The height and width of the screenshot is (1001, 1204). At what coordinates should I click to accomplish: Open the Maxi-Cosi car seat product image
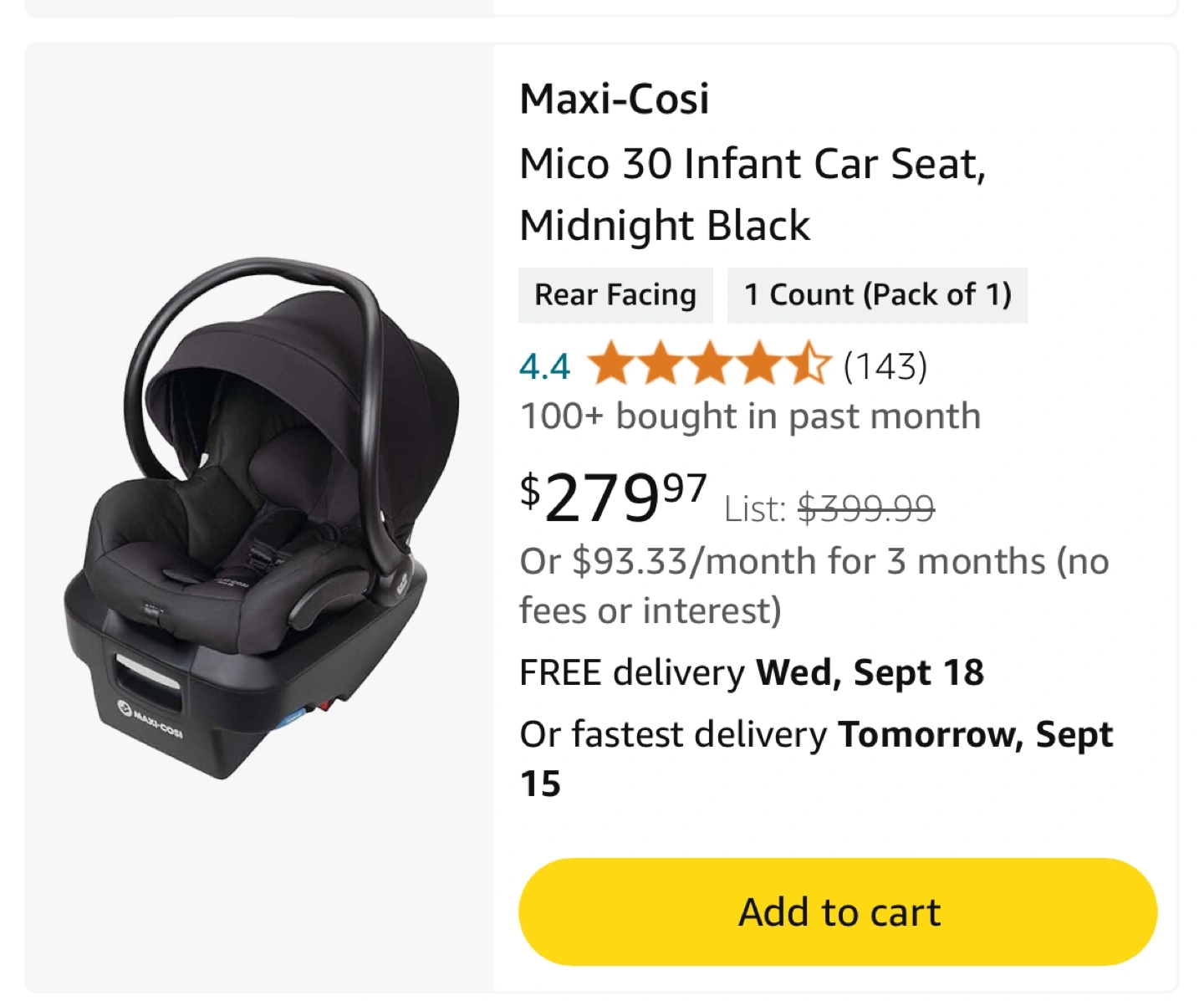tap(259, 518)
